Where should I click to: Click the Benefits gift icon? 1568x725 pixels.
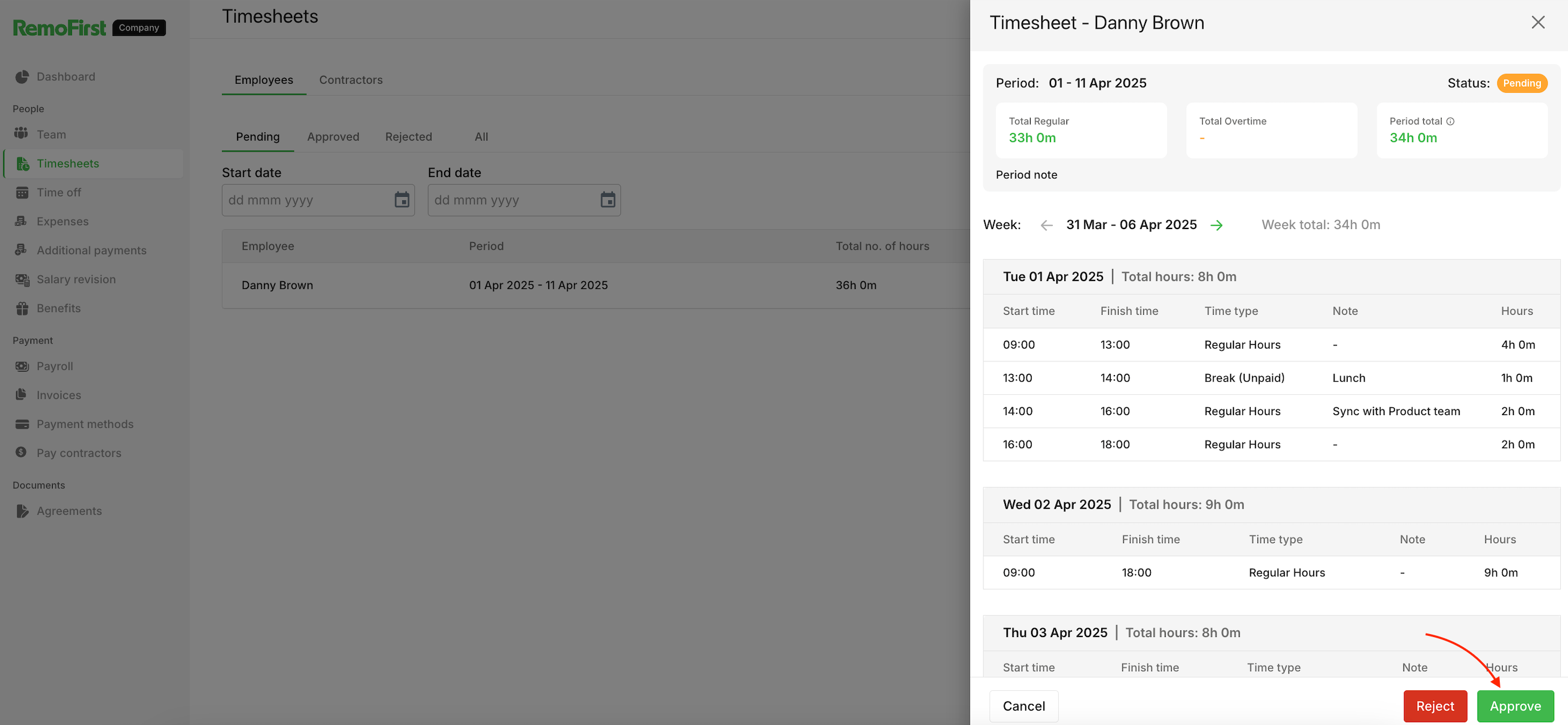pos(22,309)
